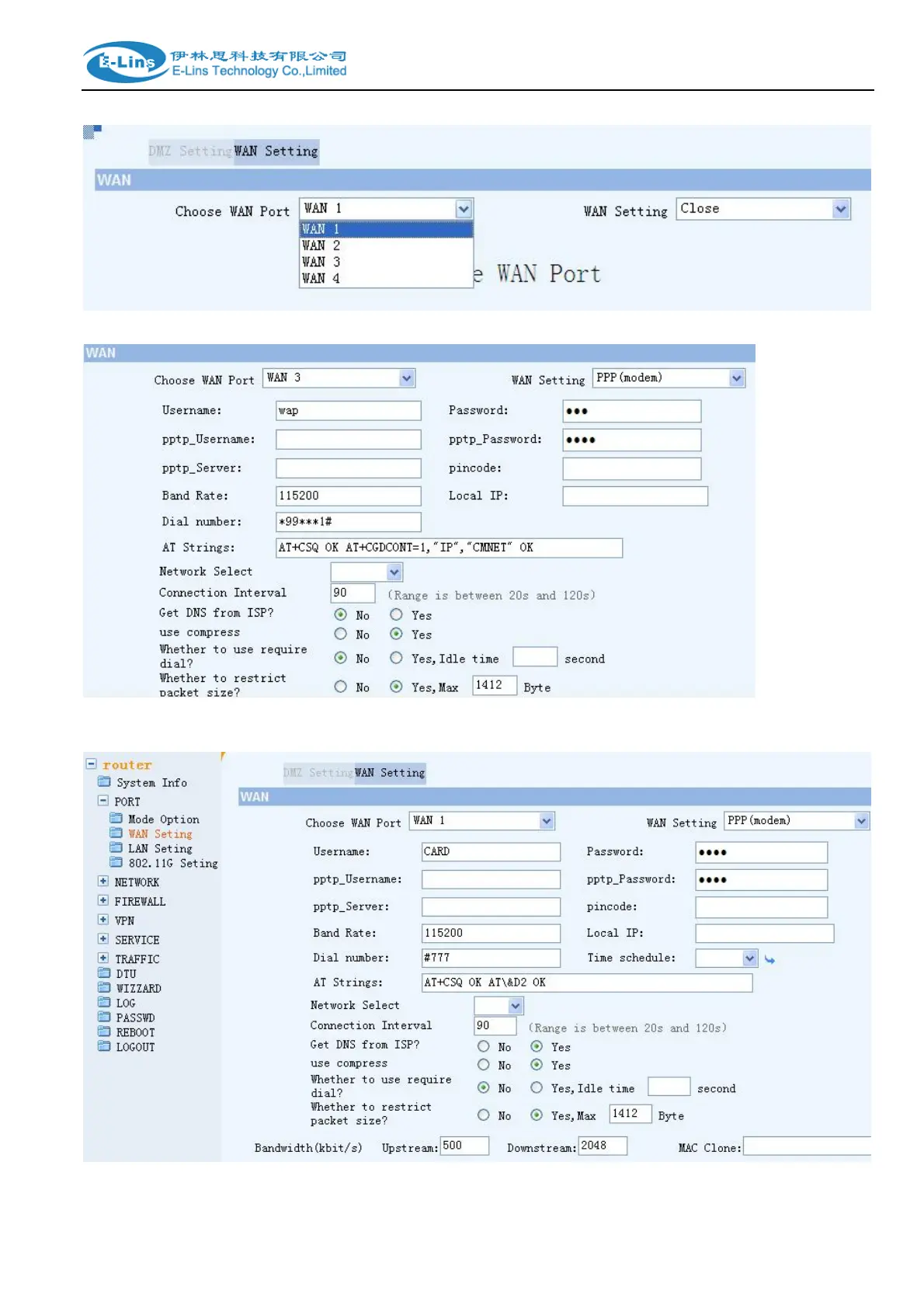Click the blue arrow beside Time schedule

click(x=769, y=960)
